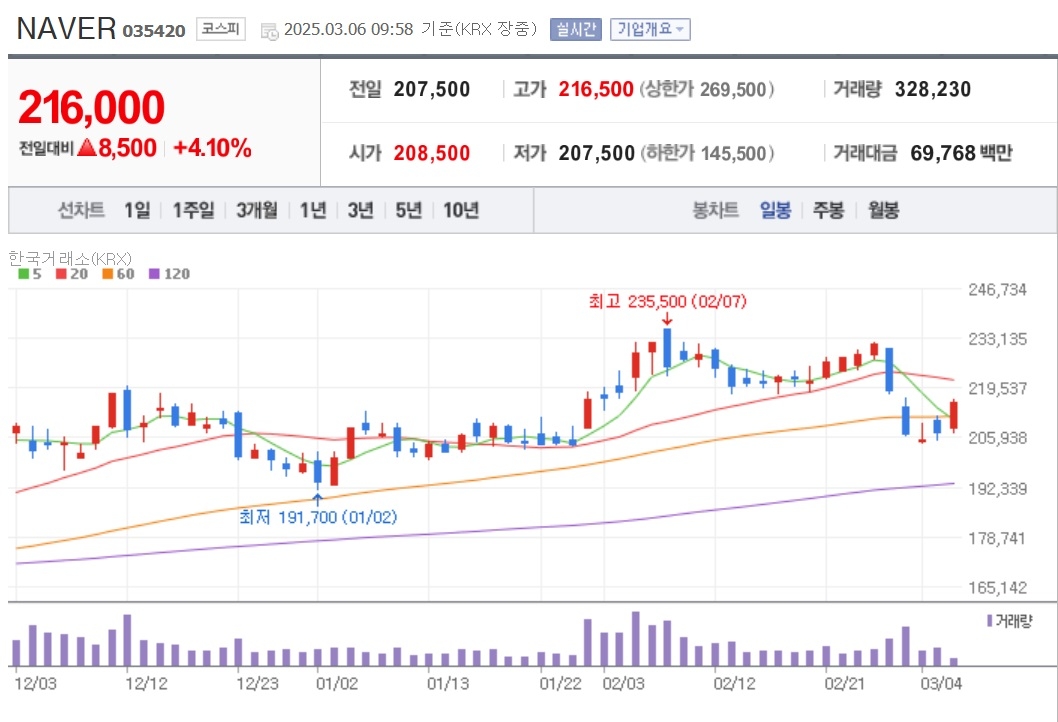Click the 봉차트 label

[x=715, y=210]
